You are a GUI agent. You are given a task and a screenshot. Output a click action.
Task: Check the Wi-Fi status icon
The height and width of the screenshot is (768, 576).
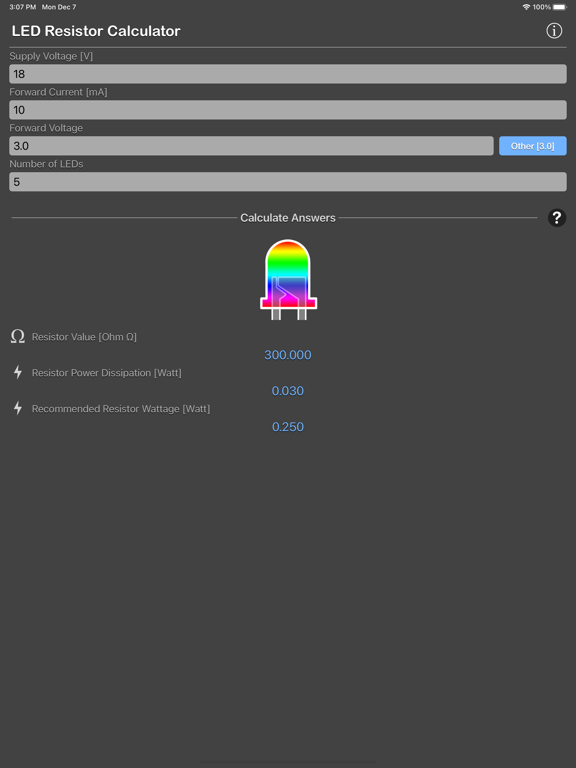pyautogui.click(x=526, y=7)
